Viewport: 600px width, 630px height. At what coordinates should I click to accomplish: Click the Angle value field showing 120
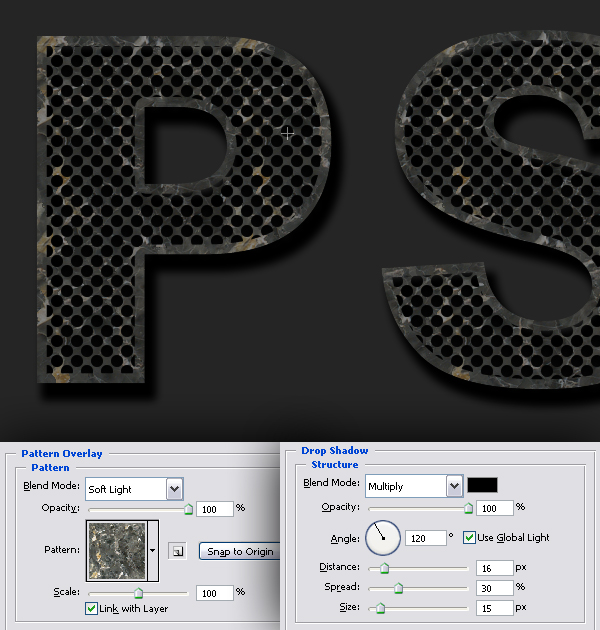pyautogui.click(x=426, y=538)
